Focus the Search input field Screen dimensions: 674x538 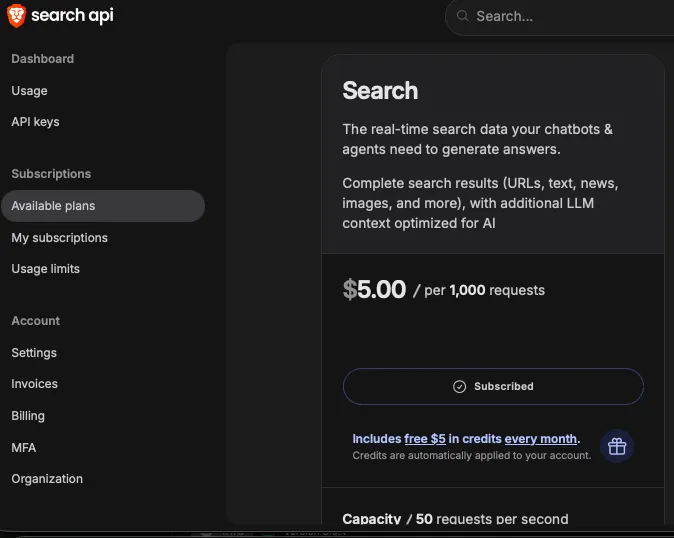[560, 16]
